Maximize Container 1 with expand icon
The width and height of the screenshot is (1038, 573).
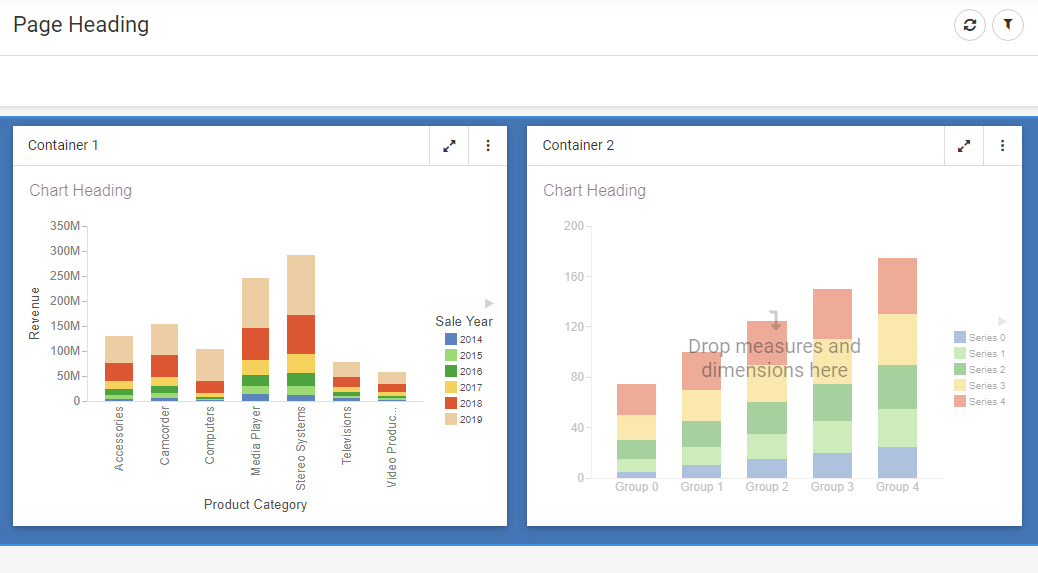coord(450,146)
